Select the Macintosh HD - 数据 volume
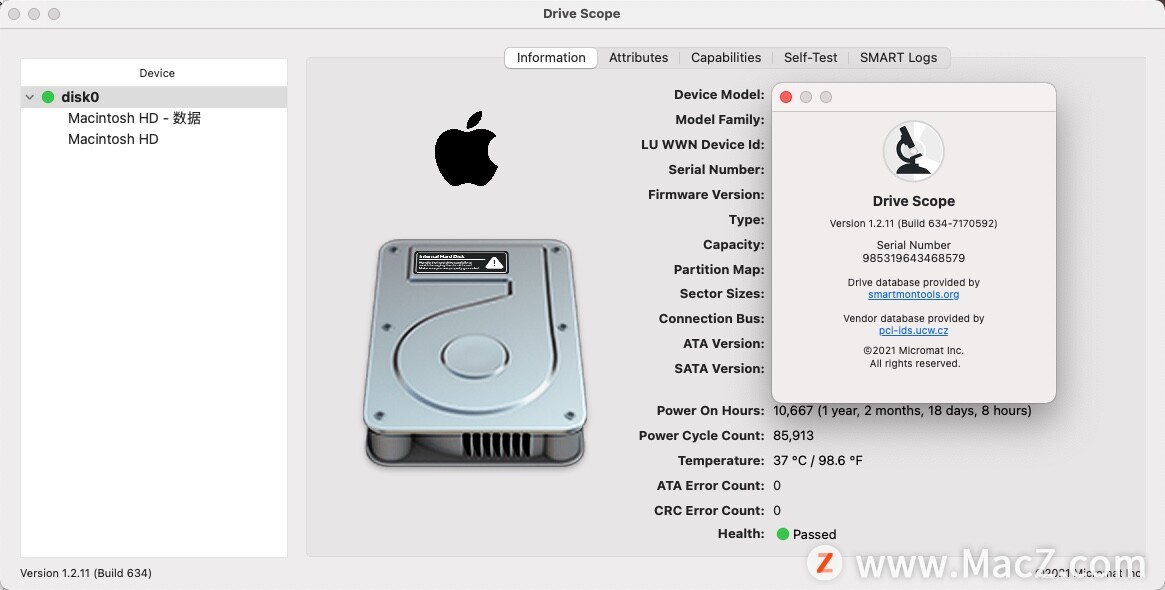 (x=134, y=118)
